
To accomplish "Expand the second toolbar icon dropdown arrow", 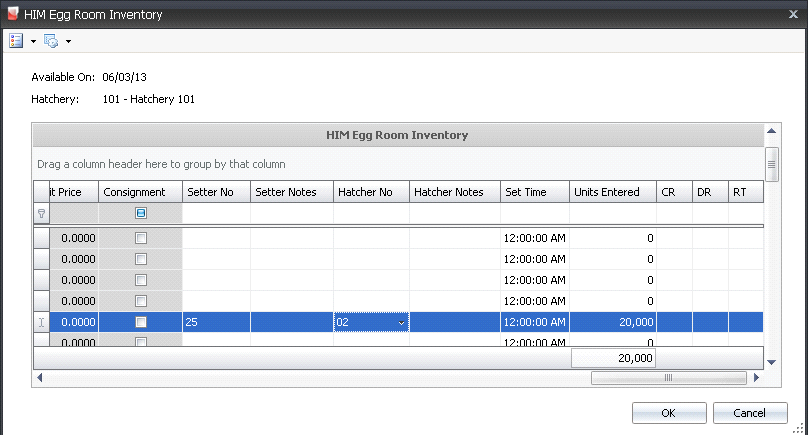I will [x=69, y=42].
